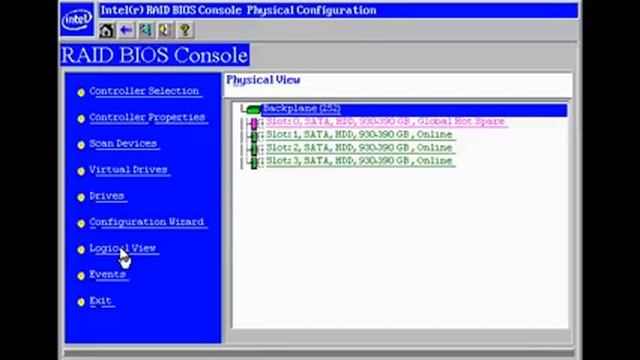Screen dimensions: 640x360
Task: Click Scan Devices link
Action: tap(123, 144)
